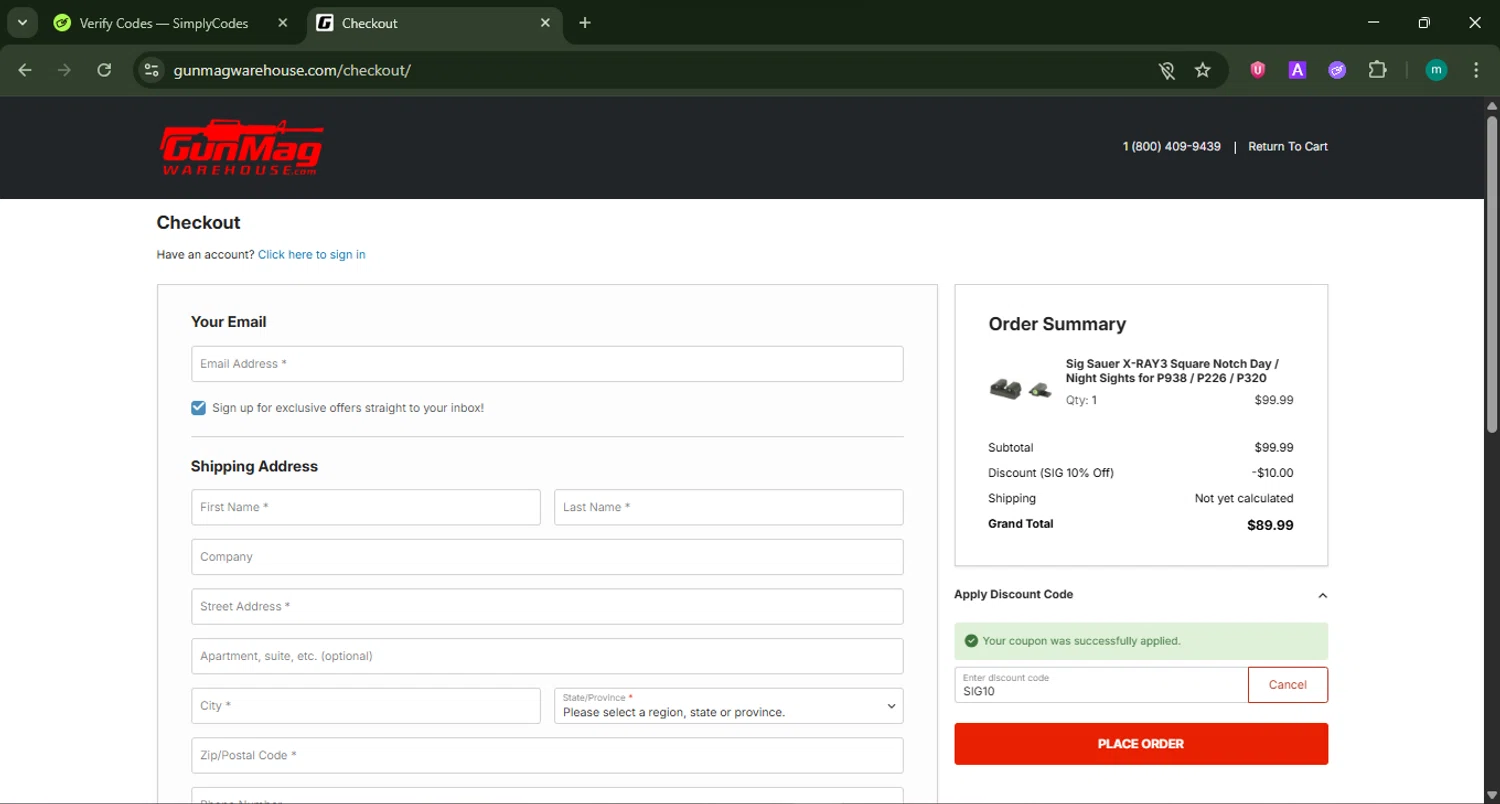Click the Company field

tap(547, 557)
